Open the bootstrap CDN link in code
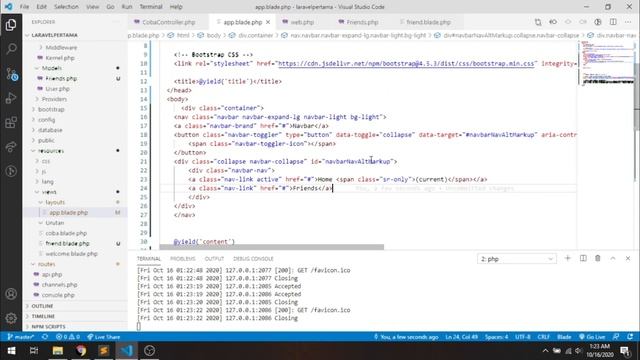 (406, 64)
